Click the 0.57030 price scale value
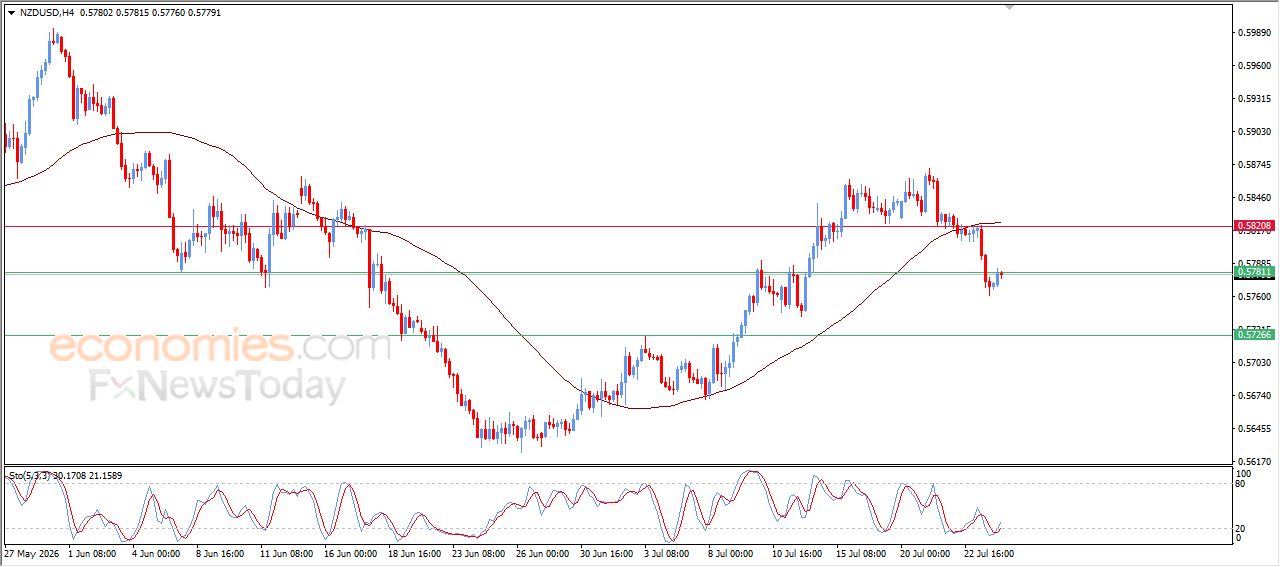Viewport: 1280px width, 567px height. tap(1255, 363)
